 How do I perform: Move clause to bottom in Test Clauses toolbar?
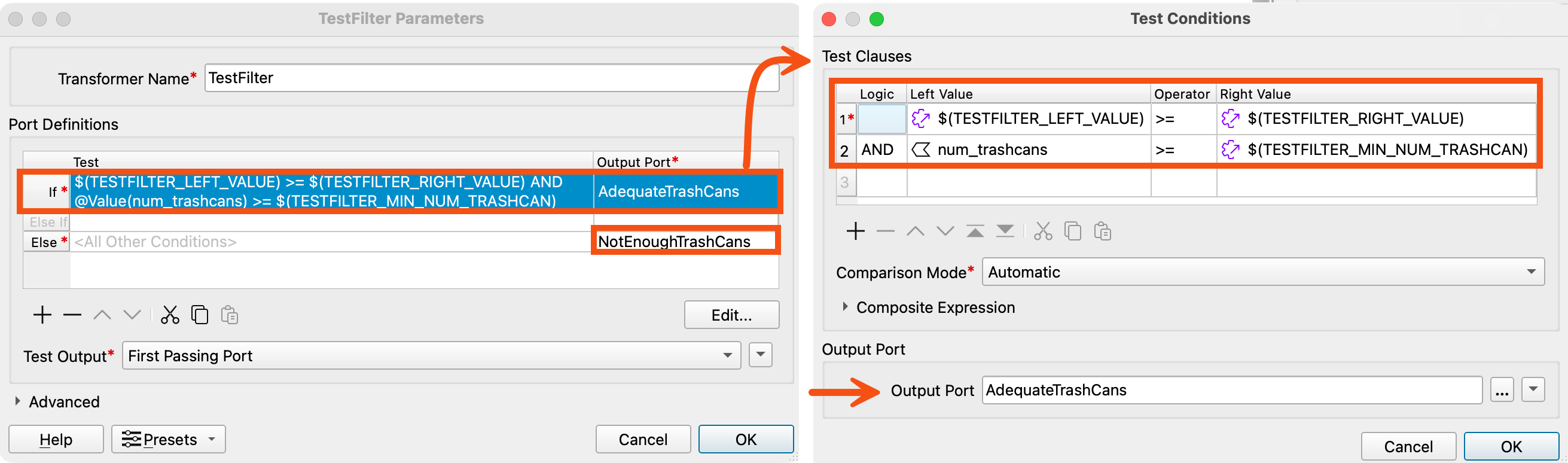tap(1005, 231)
